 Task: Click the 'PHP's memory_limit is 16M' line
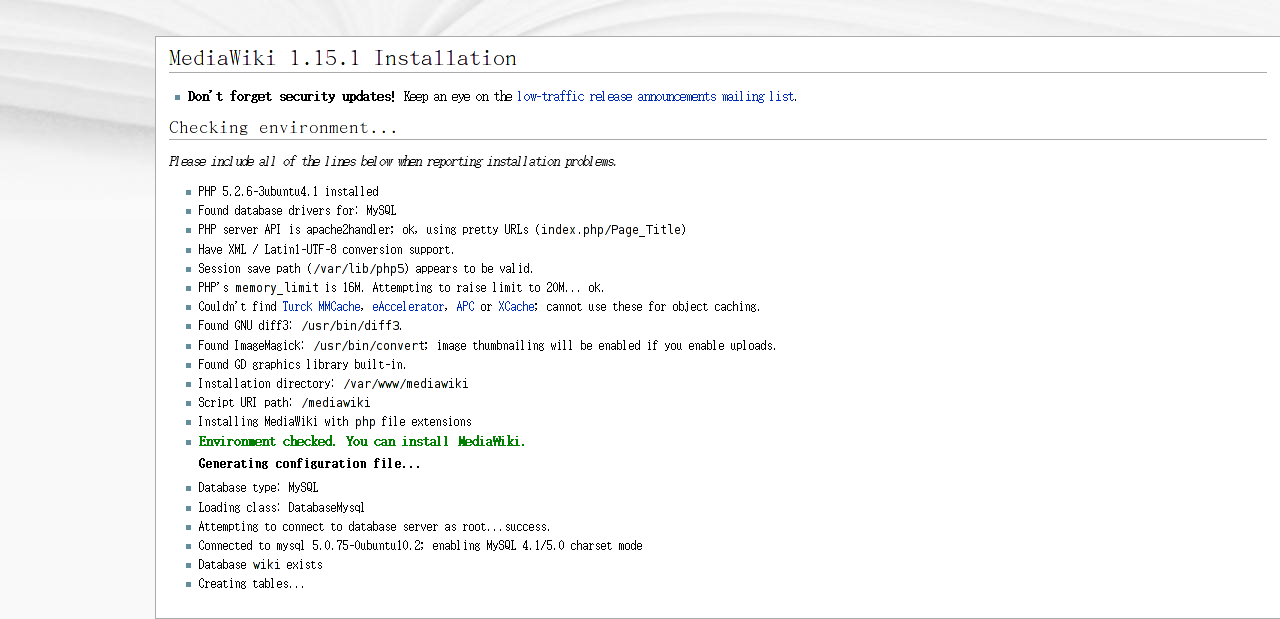click(401, 288)
